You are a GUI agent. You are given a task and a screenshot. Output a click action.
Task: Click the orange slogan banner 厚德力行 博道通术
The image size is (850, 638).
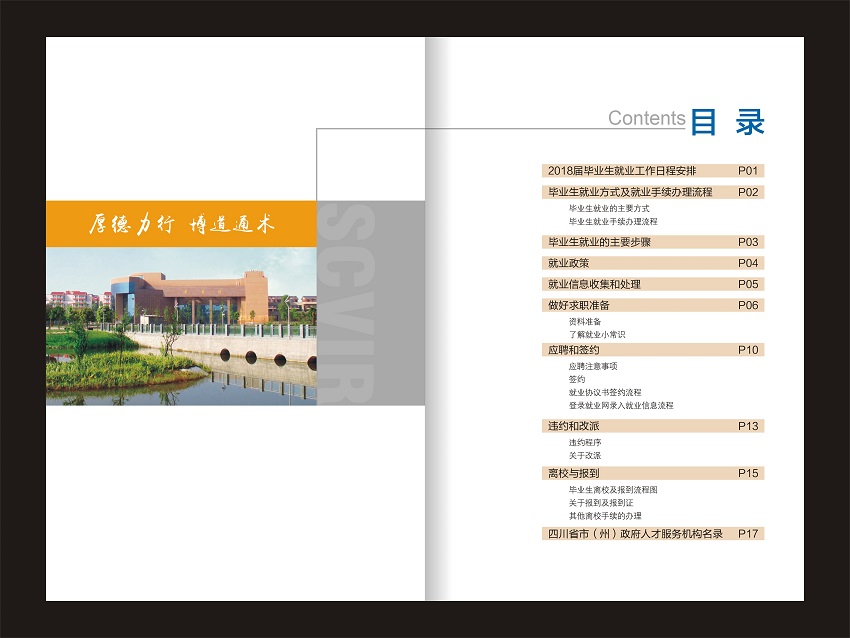(x=181, y=224)
